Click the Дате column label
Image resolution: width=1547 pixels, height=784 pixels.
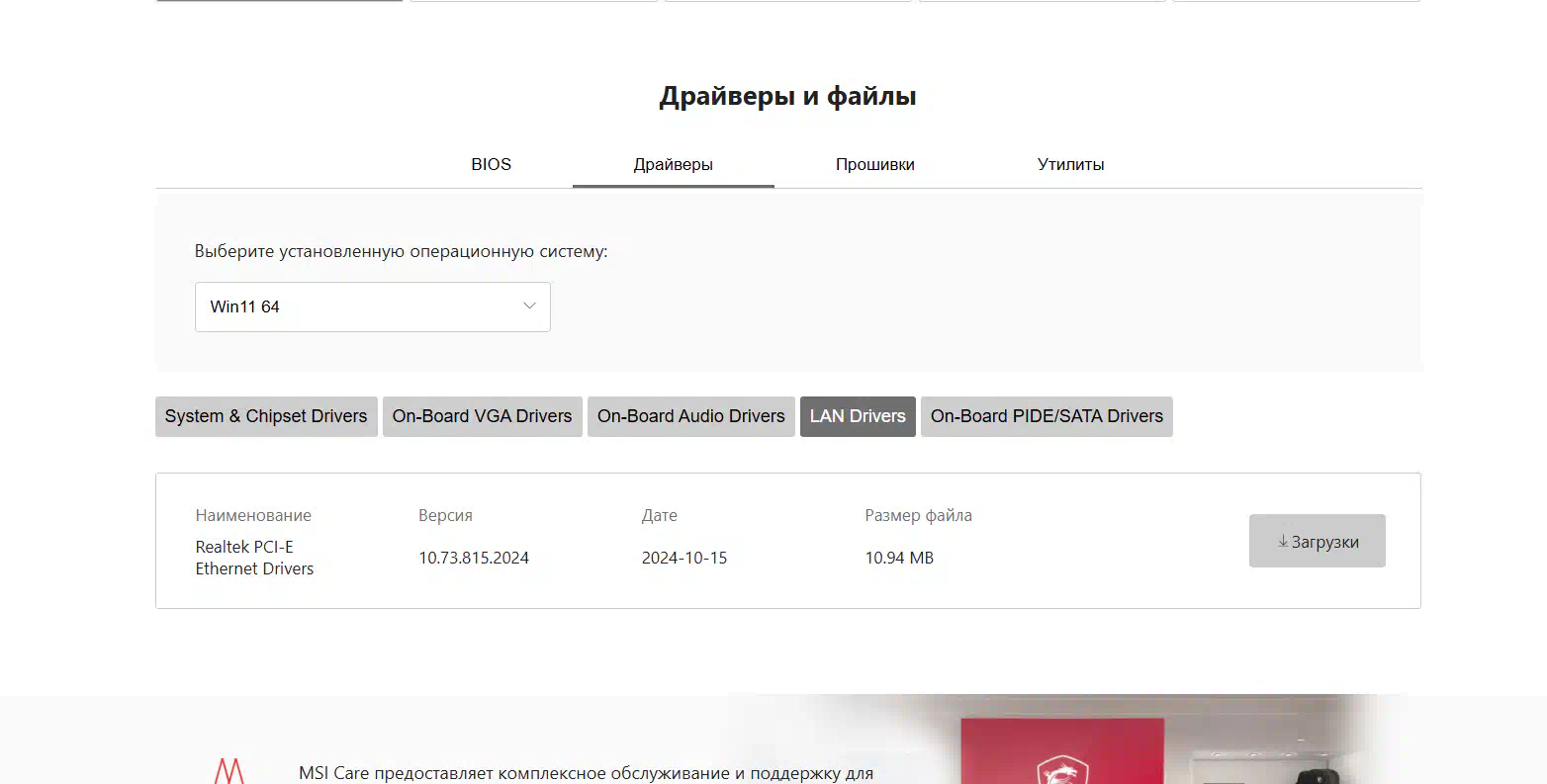pyautogui.click(x=660, y=515)
